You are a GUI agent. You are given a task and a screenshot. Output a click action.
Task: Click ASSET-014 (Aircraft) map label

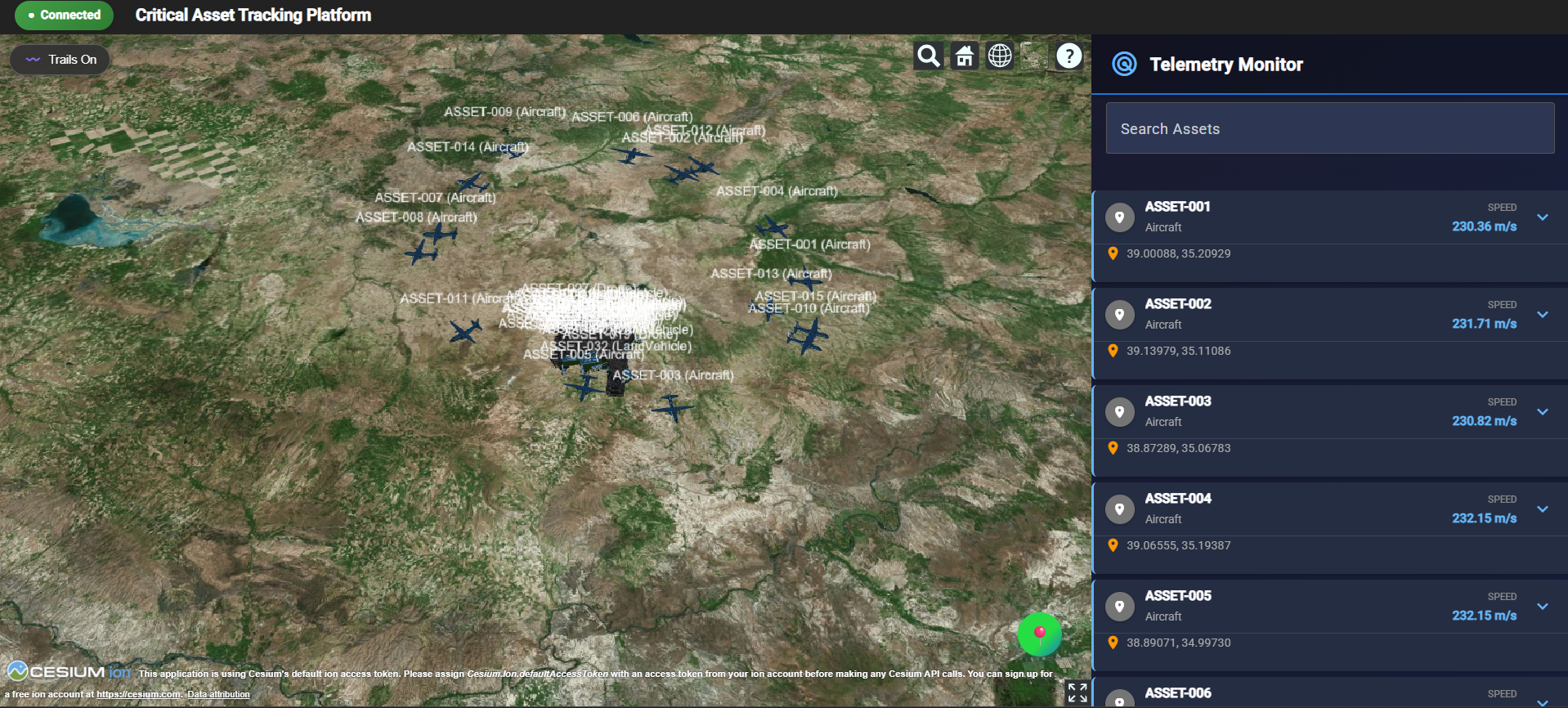[468, 147]
